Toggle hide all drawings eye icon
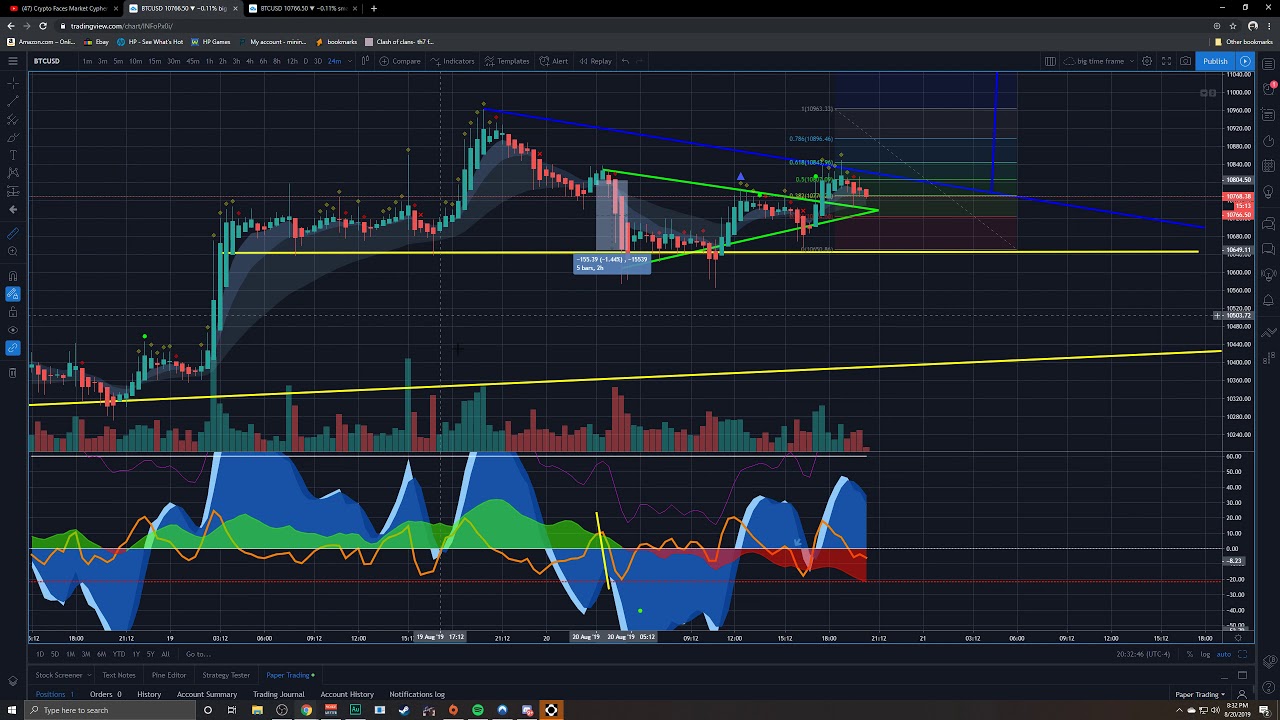The height and width of the screenshot is (720, 1280). click(13, 330)
